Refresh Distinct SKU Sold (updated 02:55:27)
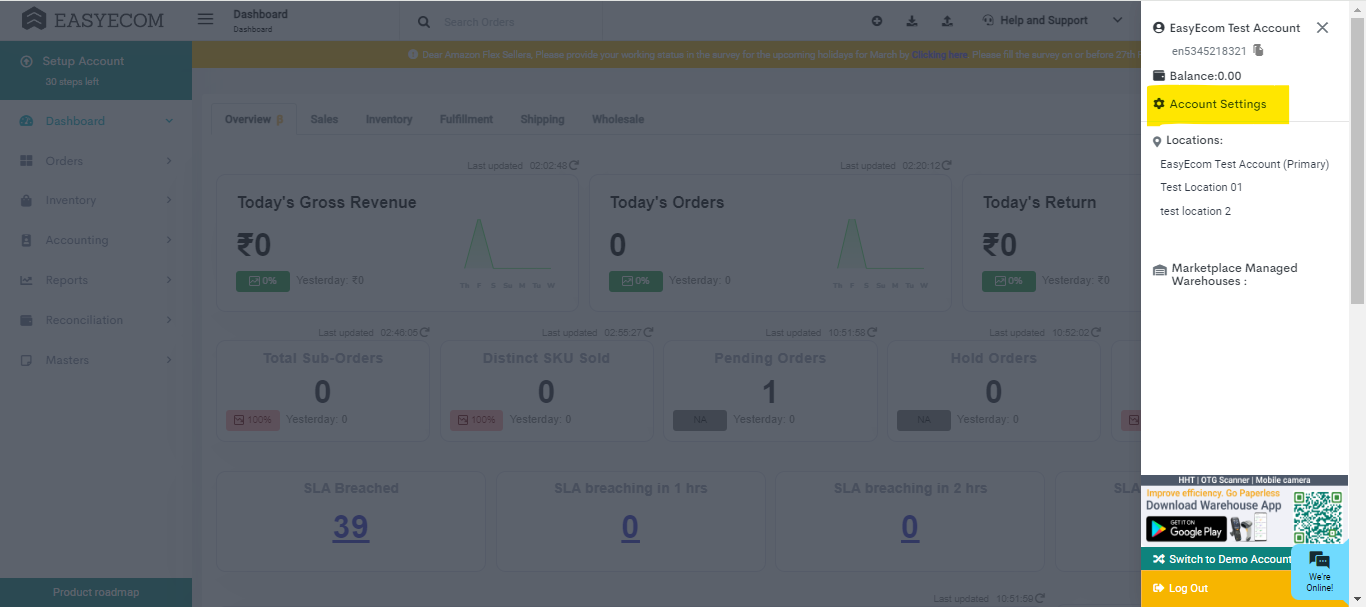 pyautogui.click(x=649, y=332)
